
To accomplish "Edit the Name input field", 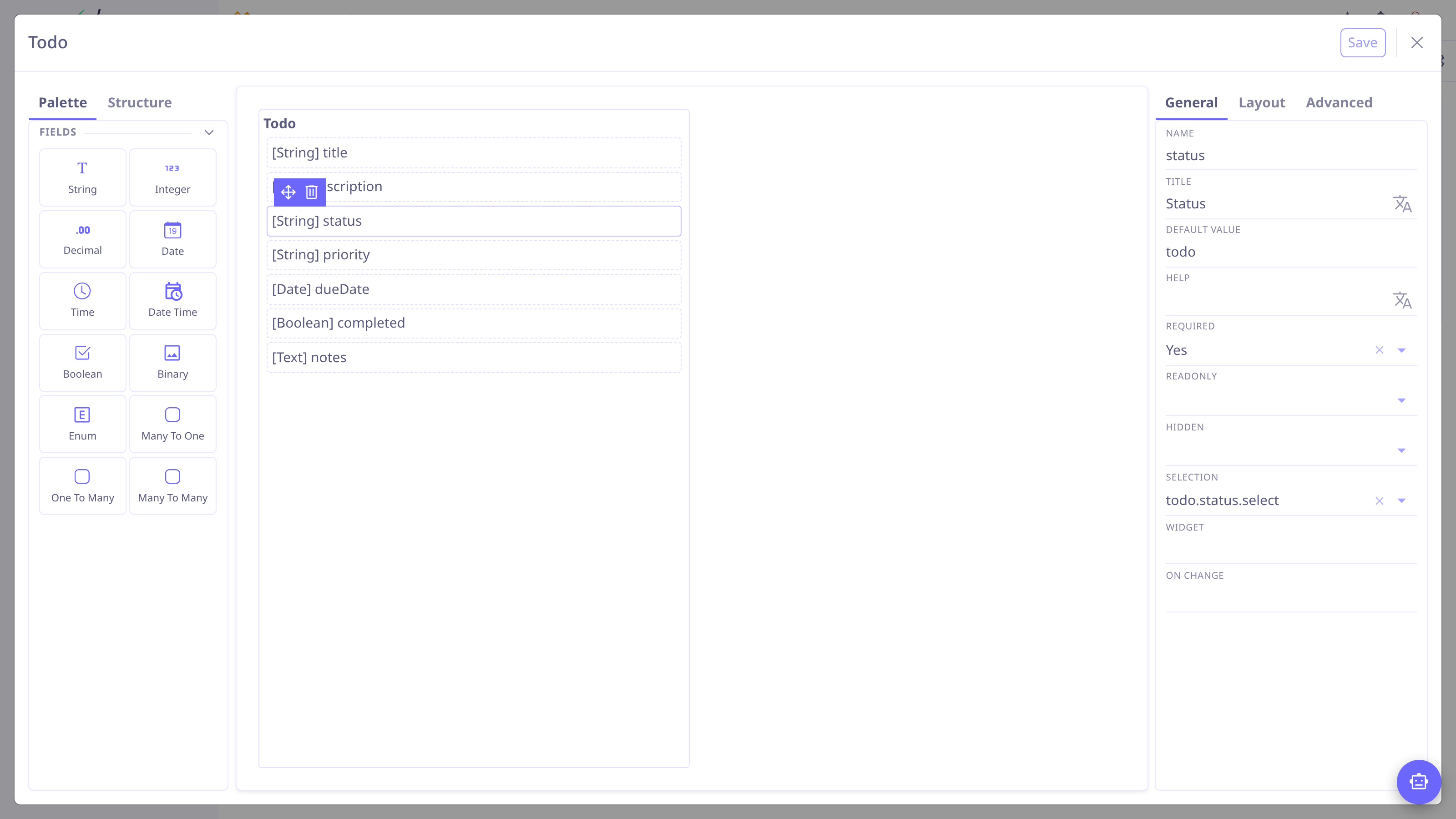I will [1291, 156].
